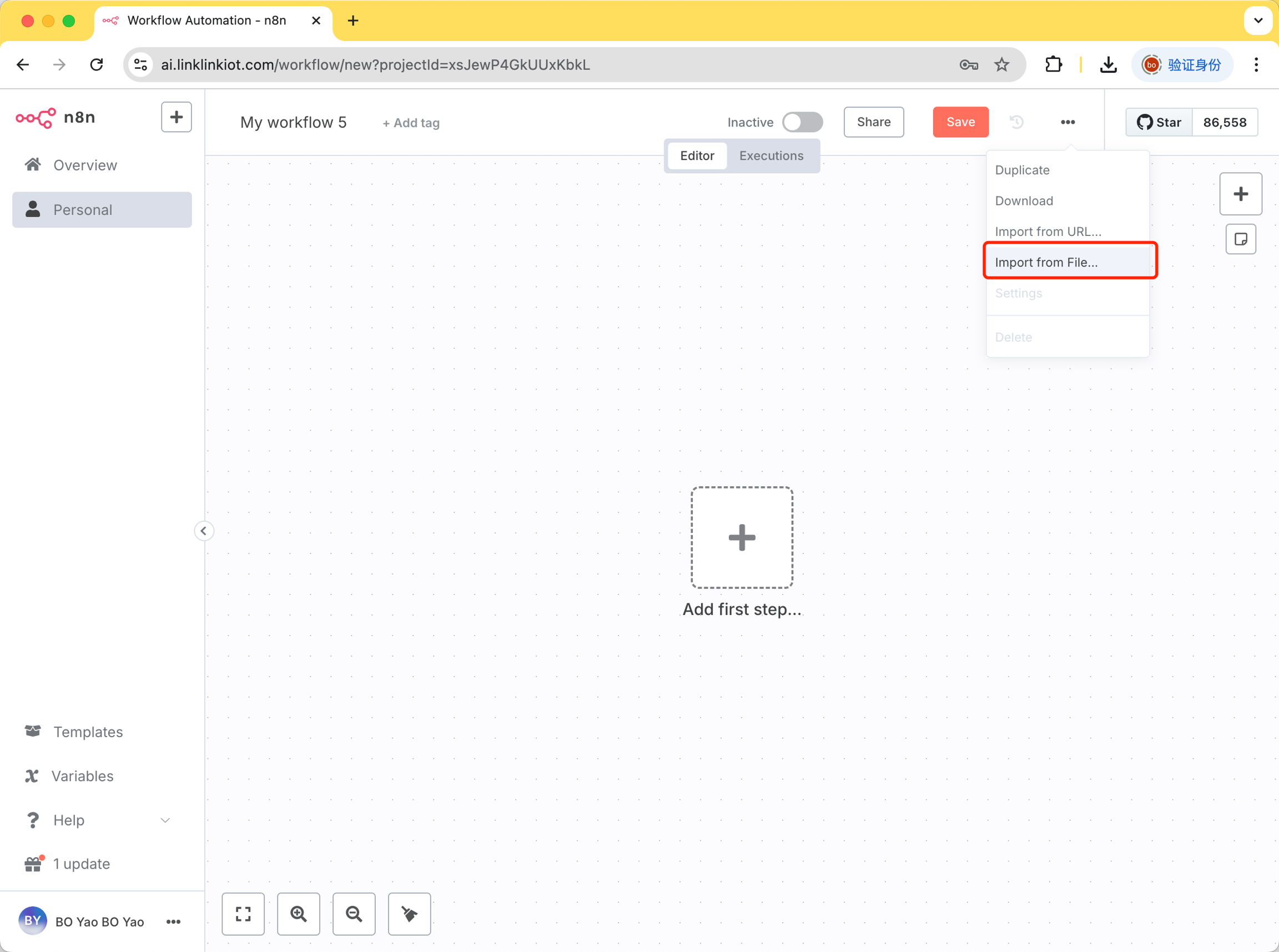
Task: Click the sidebar plus create button
Action: click(177, 117)
